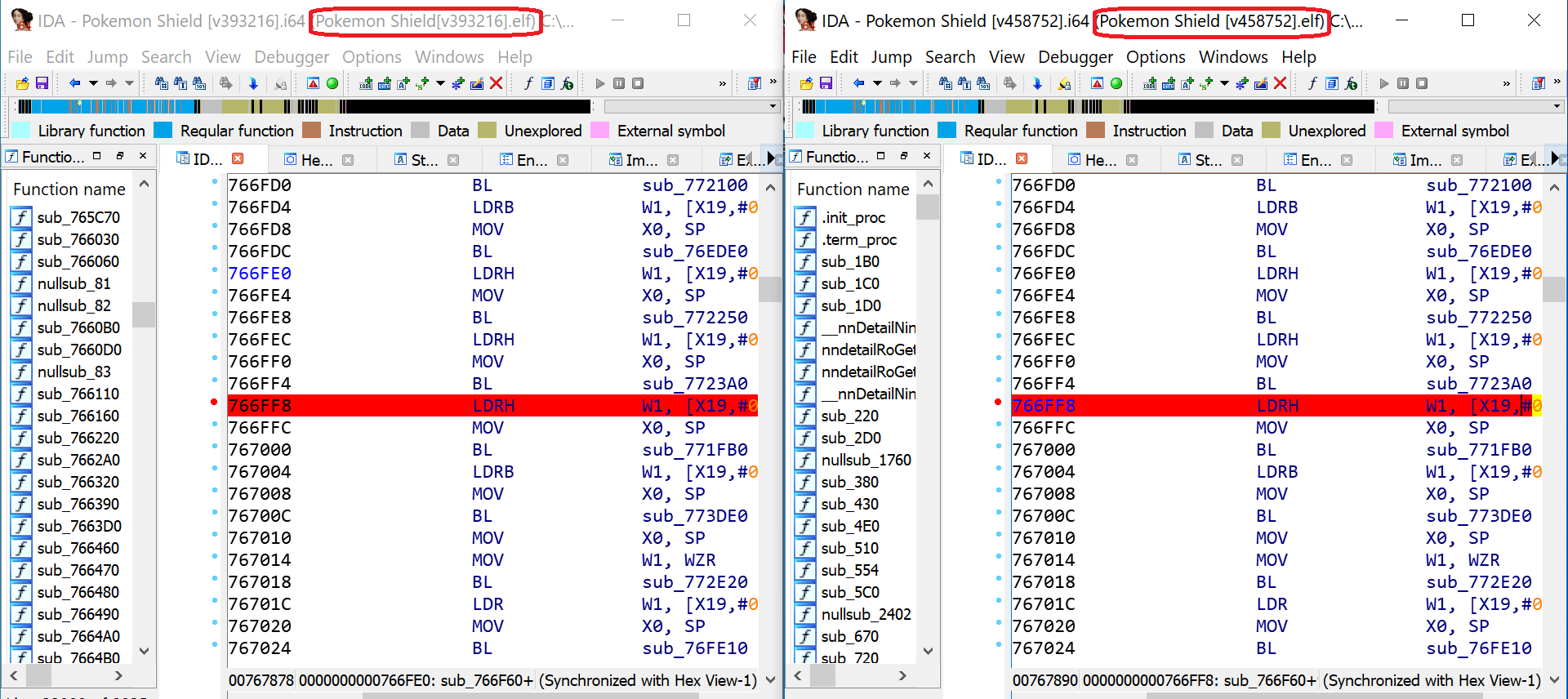Click Function name column header in left window

point(69,189)
